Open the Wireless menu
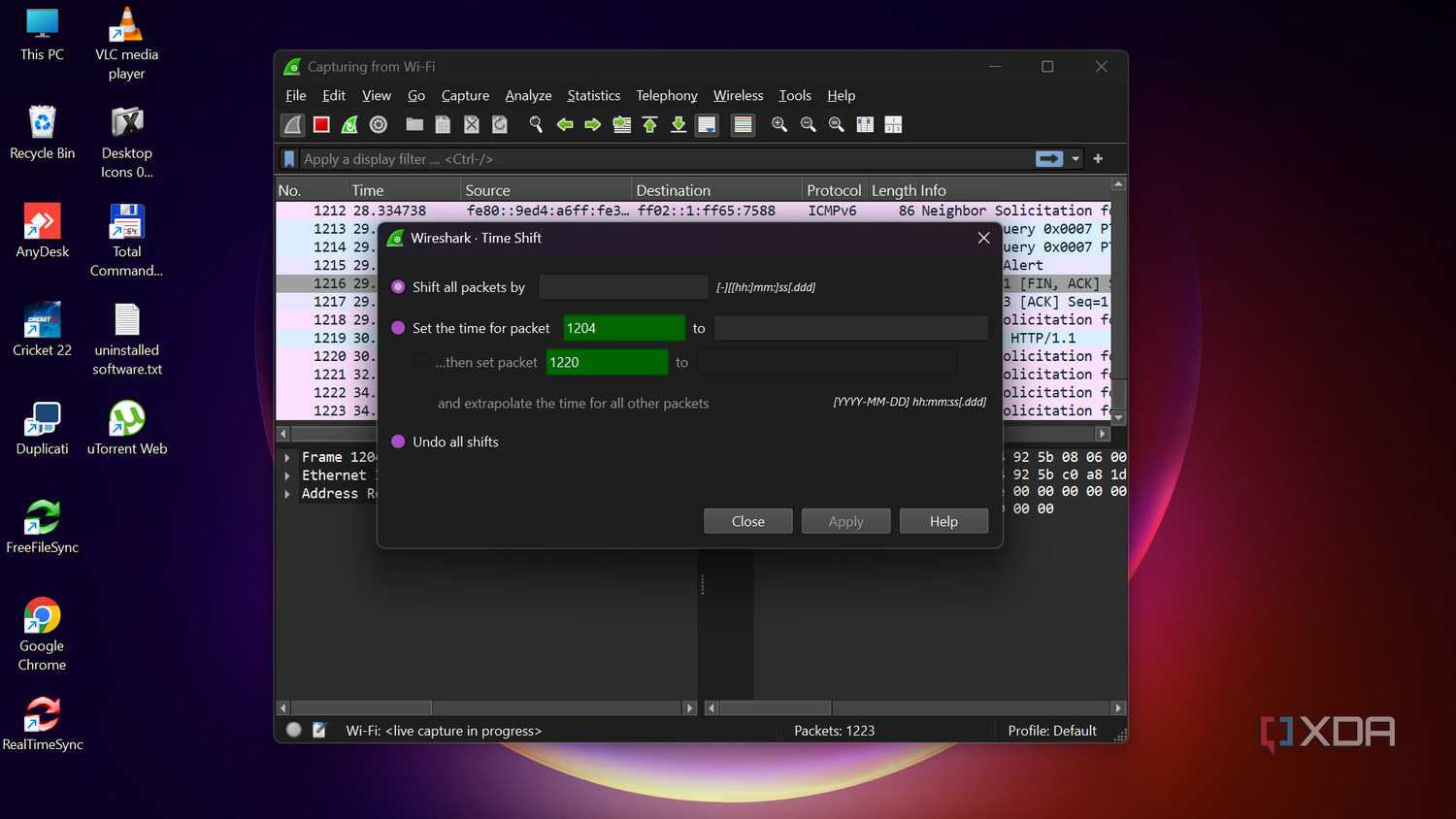This screenshot has width=1456, height=819. tap(739, 95)
